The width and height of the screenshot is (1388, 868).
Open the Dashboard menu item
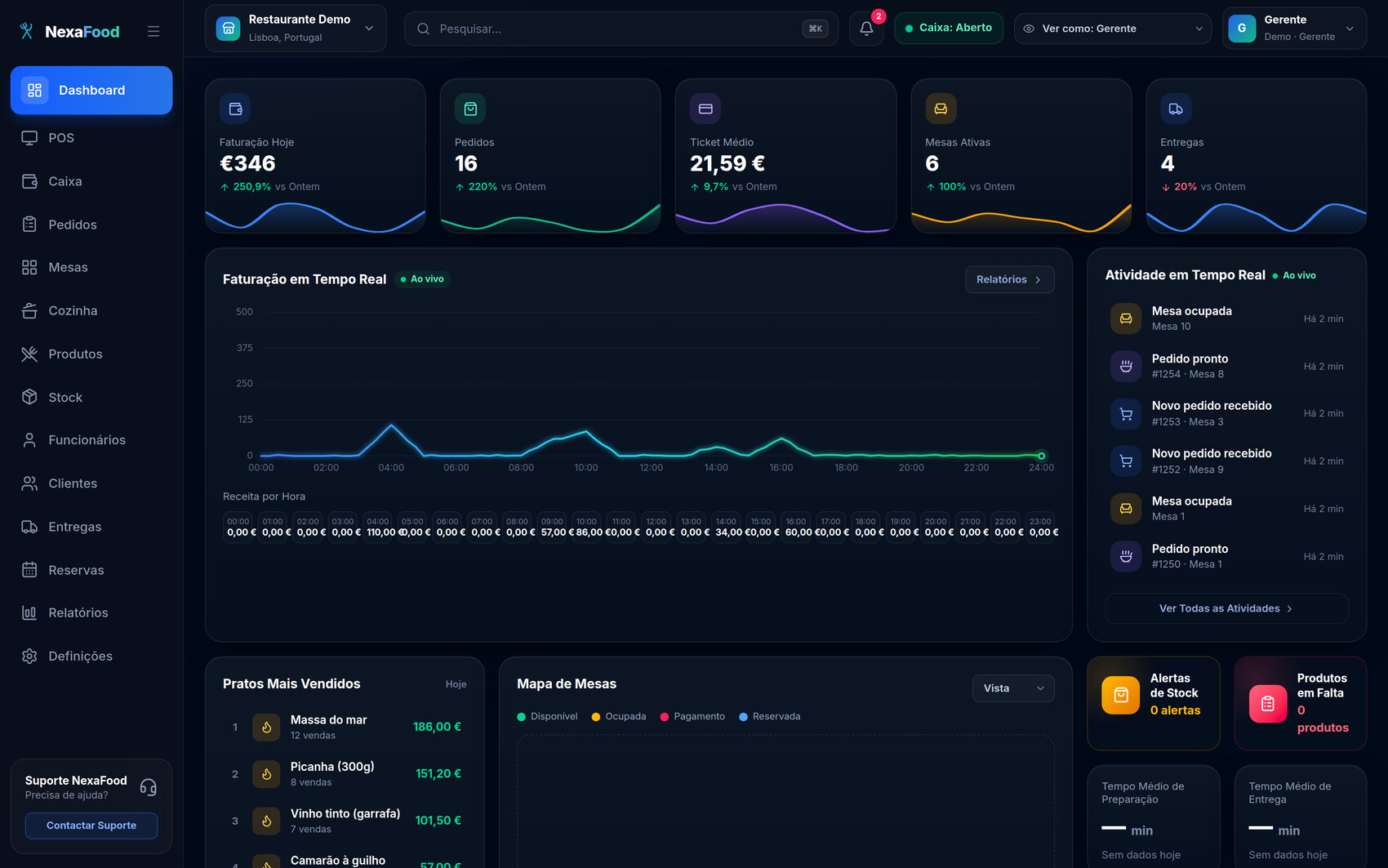pos(91,90)
